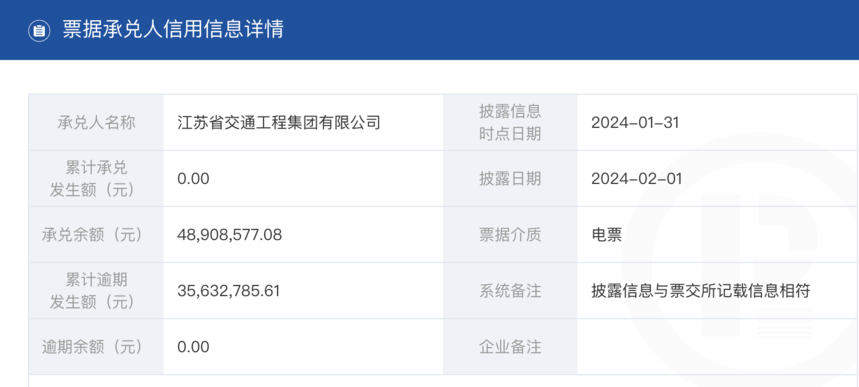Click the 累计承兑发生额 label cell
Viewport: 859px width, 387px height.
[96, 178]
